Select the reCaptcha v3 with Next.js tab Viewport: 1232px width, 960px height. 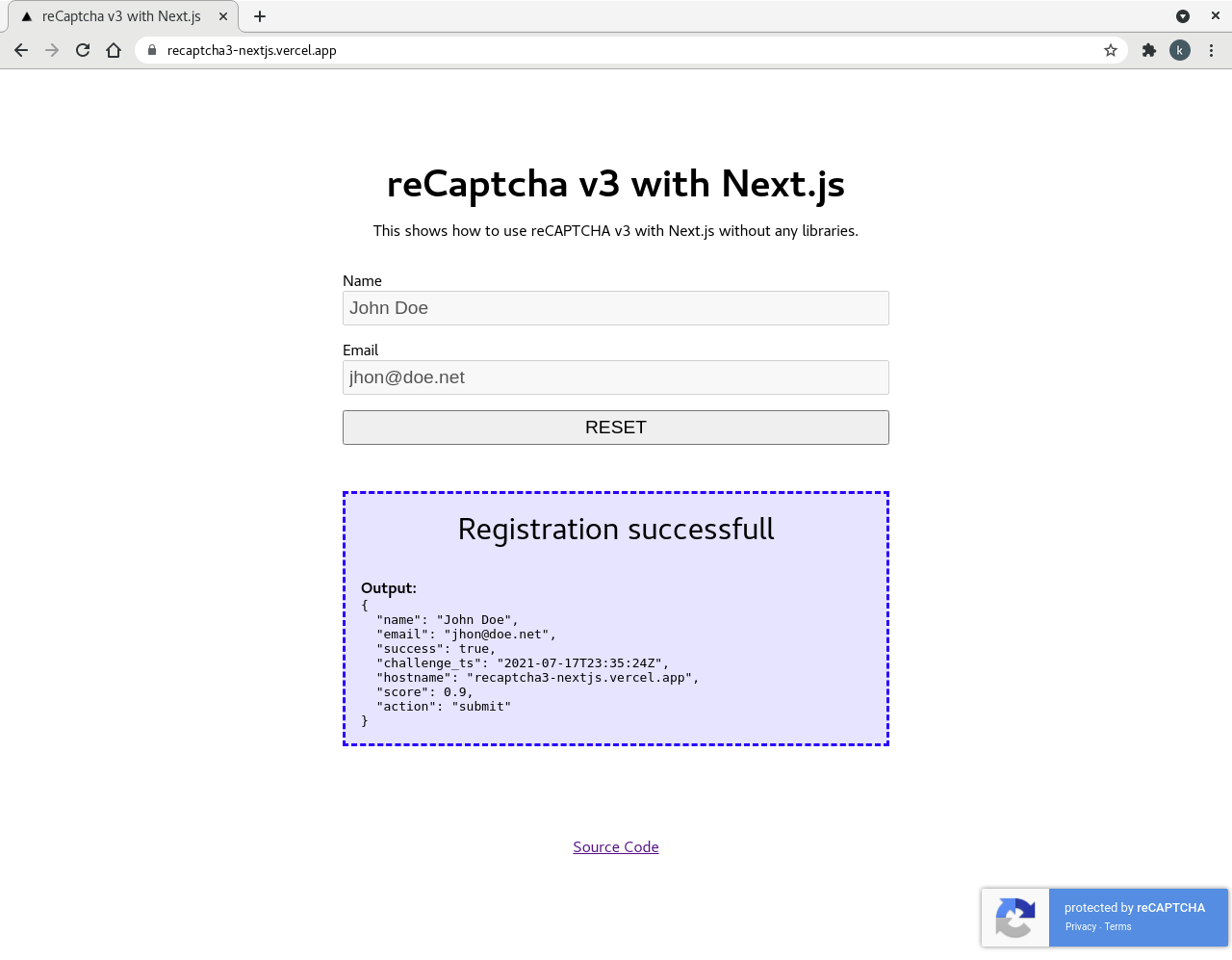click(123, 16)
